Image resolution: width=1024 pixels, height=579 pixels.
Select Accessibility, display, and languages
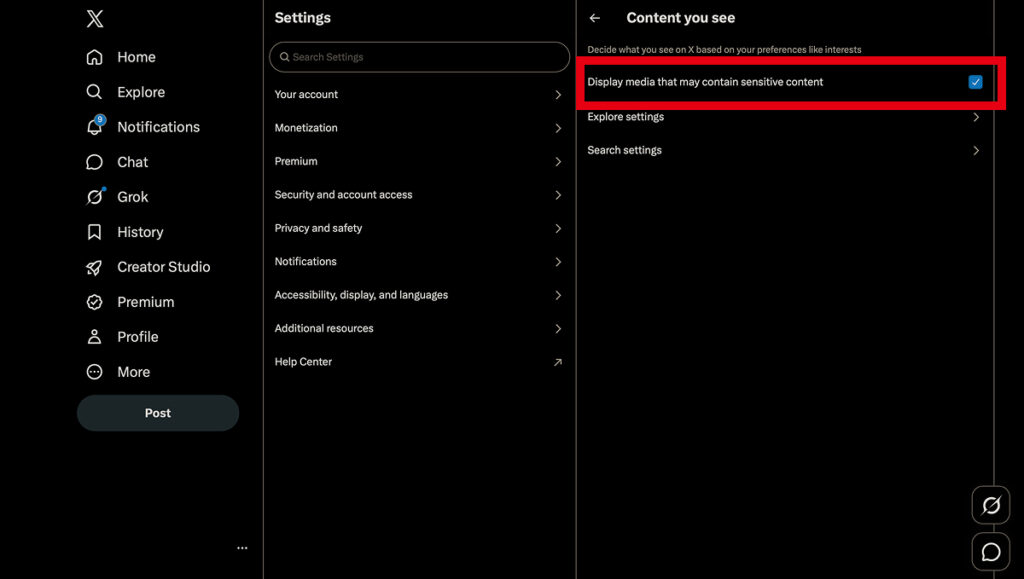[419, 295]
